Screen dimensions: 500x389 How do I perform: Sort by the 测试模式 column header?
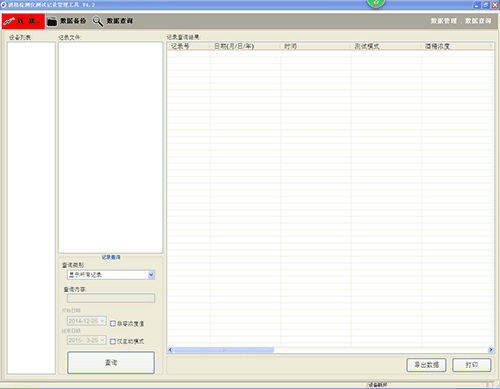tap(386, 46)
